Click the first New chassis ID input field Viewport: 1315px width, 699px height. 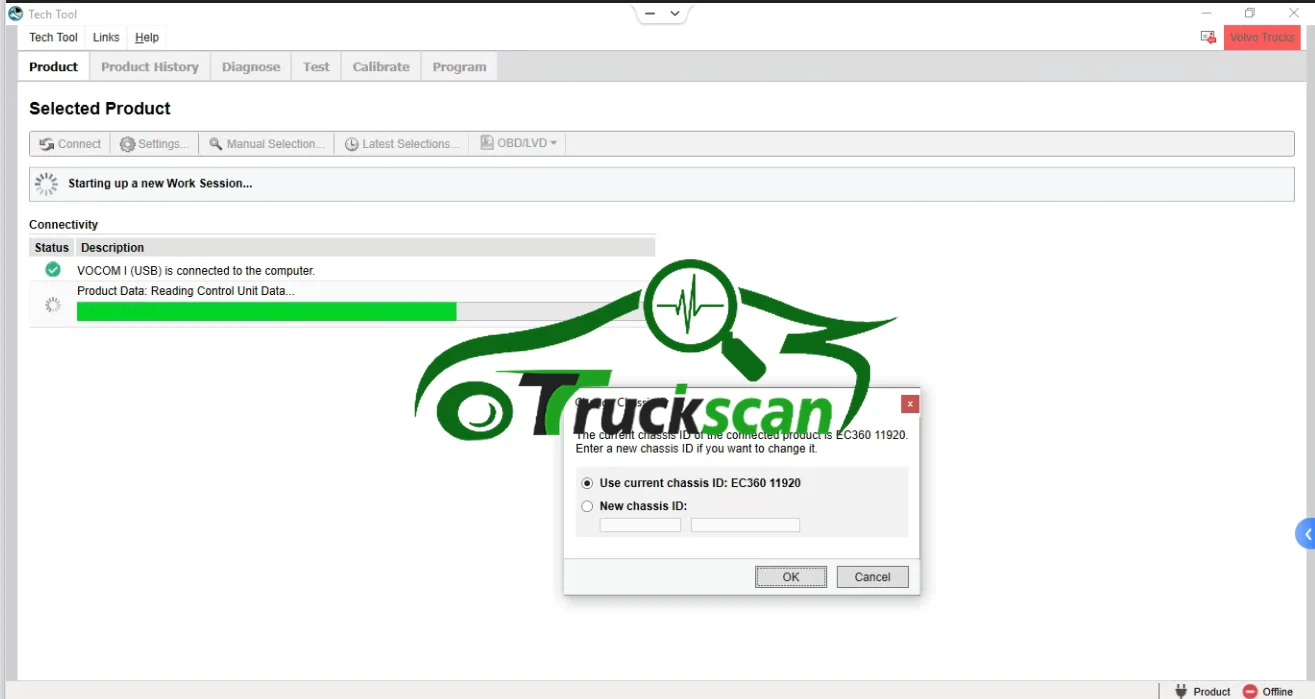(640, 525)
